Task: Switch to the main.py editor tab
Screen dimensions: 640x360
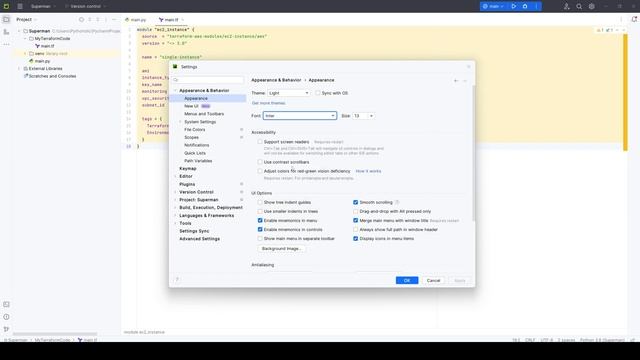Action: coord(136,20)
